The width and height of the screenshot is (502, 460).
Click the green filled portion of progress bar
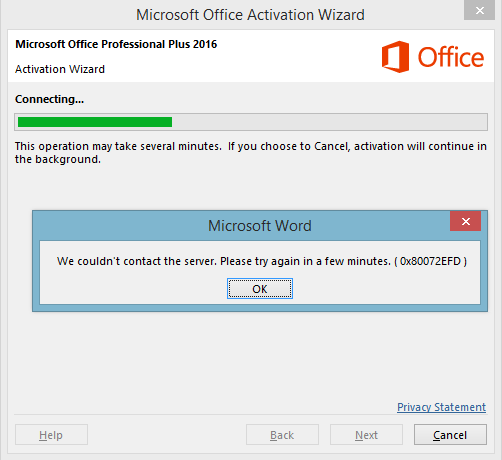(x=95, y=122)
